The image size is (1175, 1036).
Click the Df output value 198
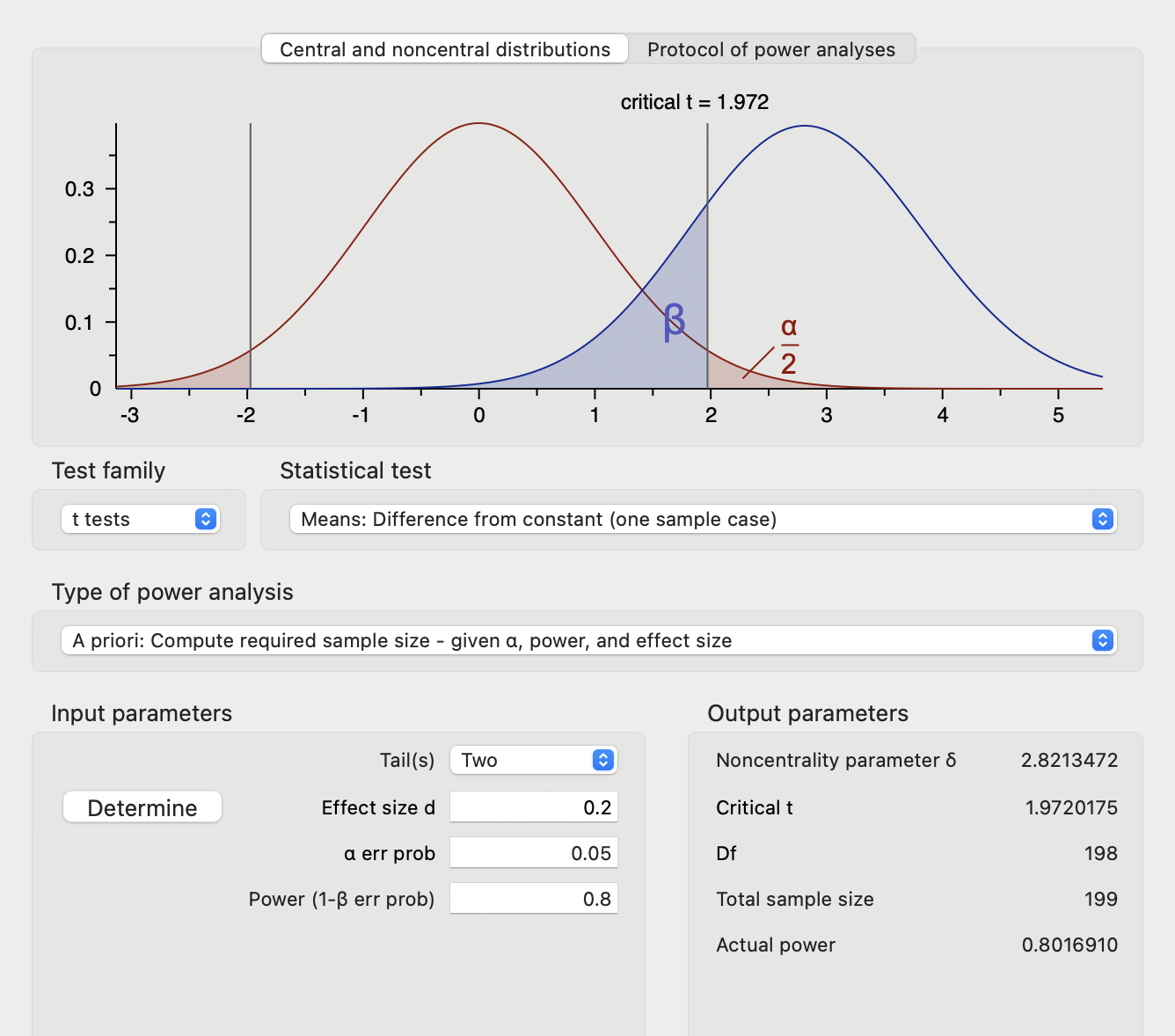1100,853
